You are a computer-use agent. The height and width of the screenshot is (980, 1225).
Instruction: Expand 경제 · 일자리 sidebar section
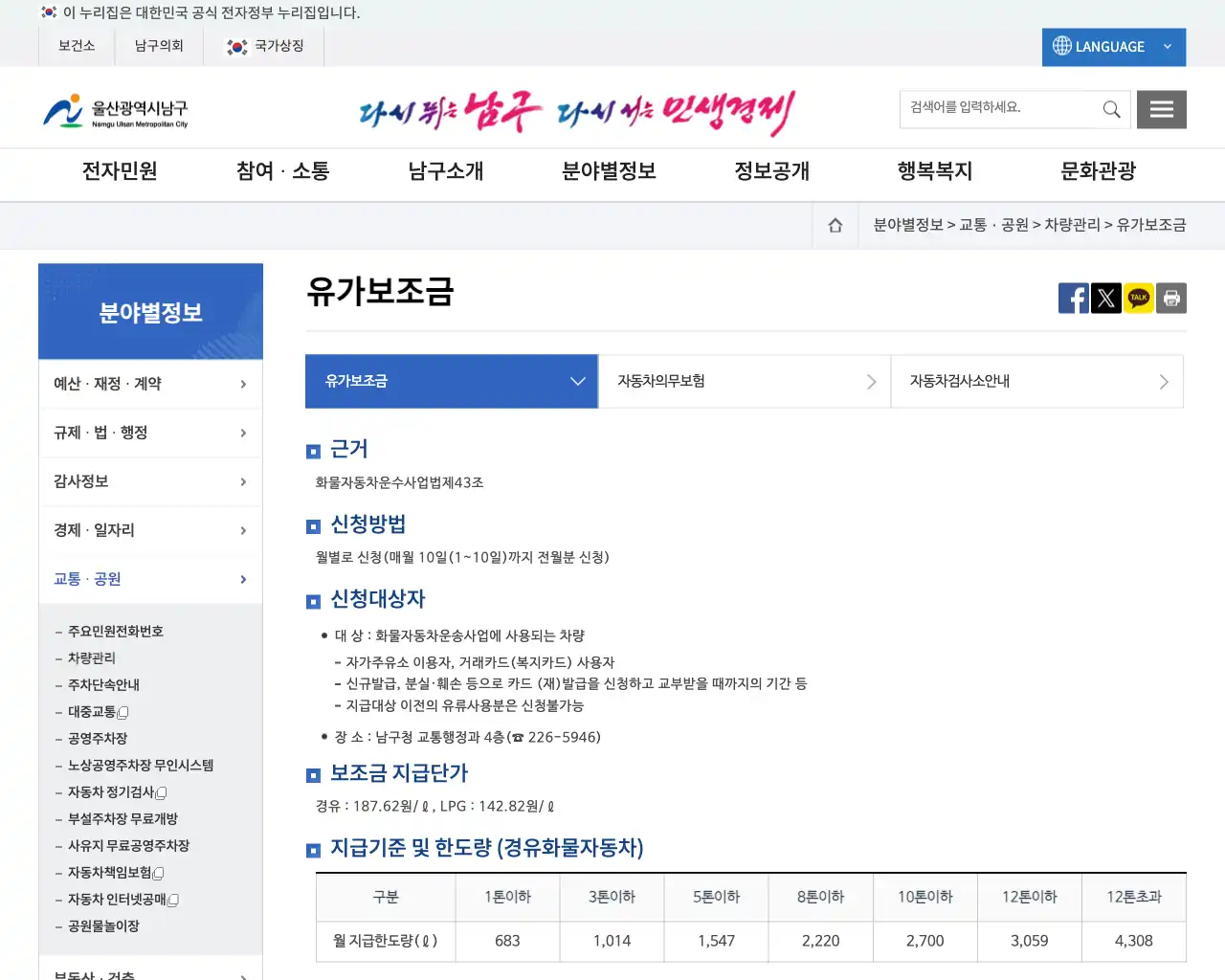click(x=150, y=530)
